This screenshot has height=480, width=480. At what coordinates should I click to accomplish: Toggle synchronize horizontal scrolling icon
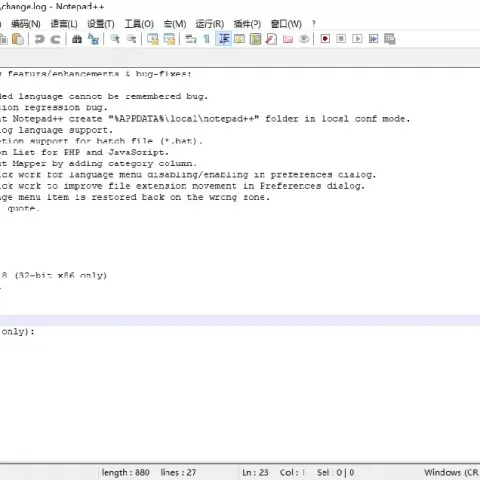coord(169,39)
